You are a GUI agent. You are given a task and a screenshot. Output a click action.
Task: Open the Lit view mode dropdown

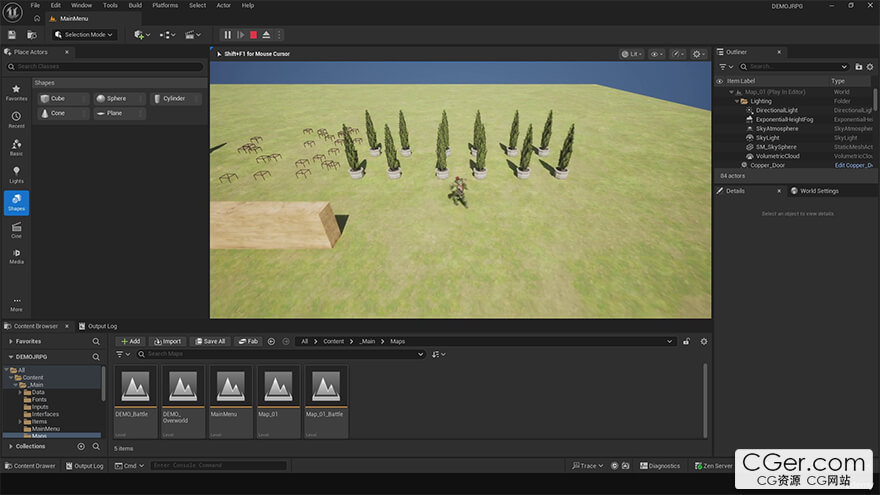pyautogui.click(x=631, y=54)
